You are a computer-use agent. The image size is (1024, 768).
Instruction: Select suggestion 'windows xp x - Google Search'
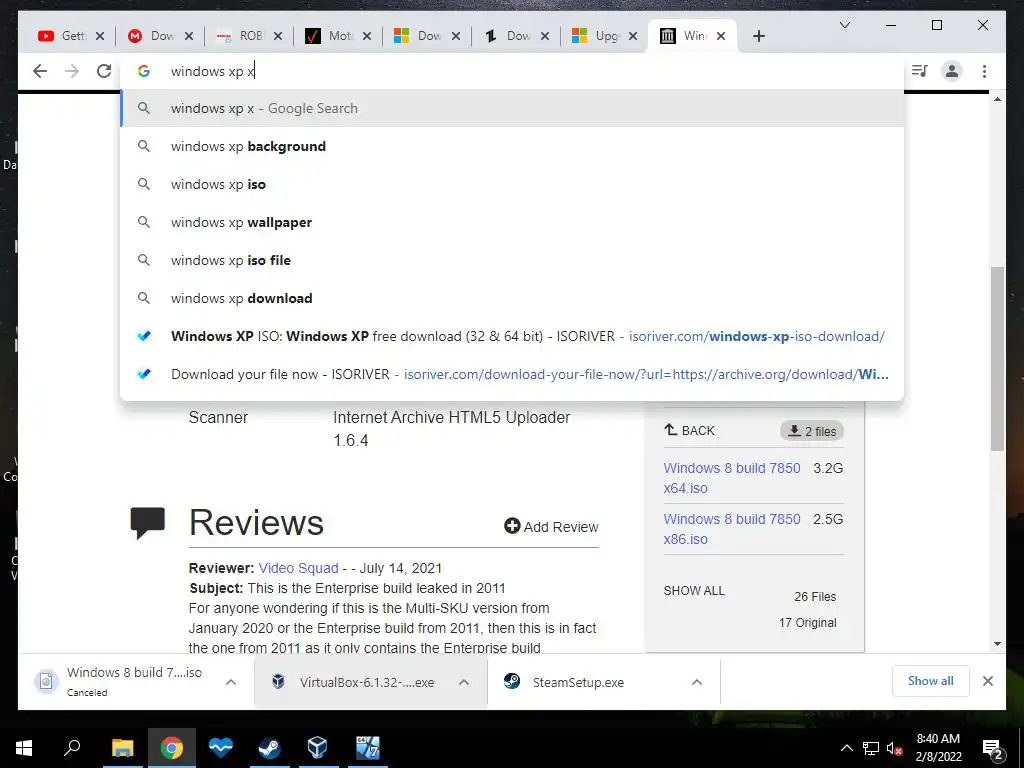(x=513, y=108)
